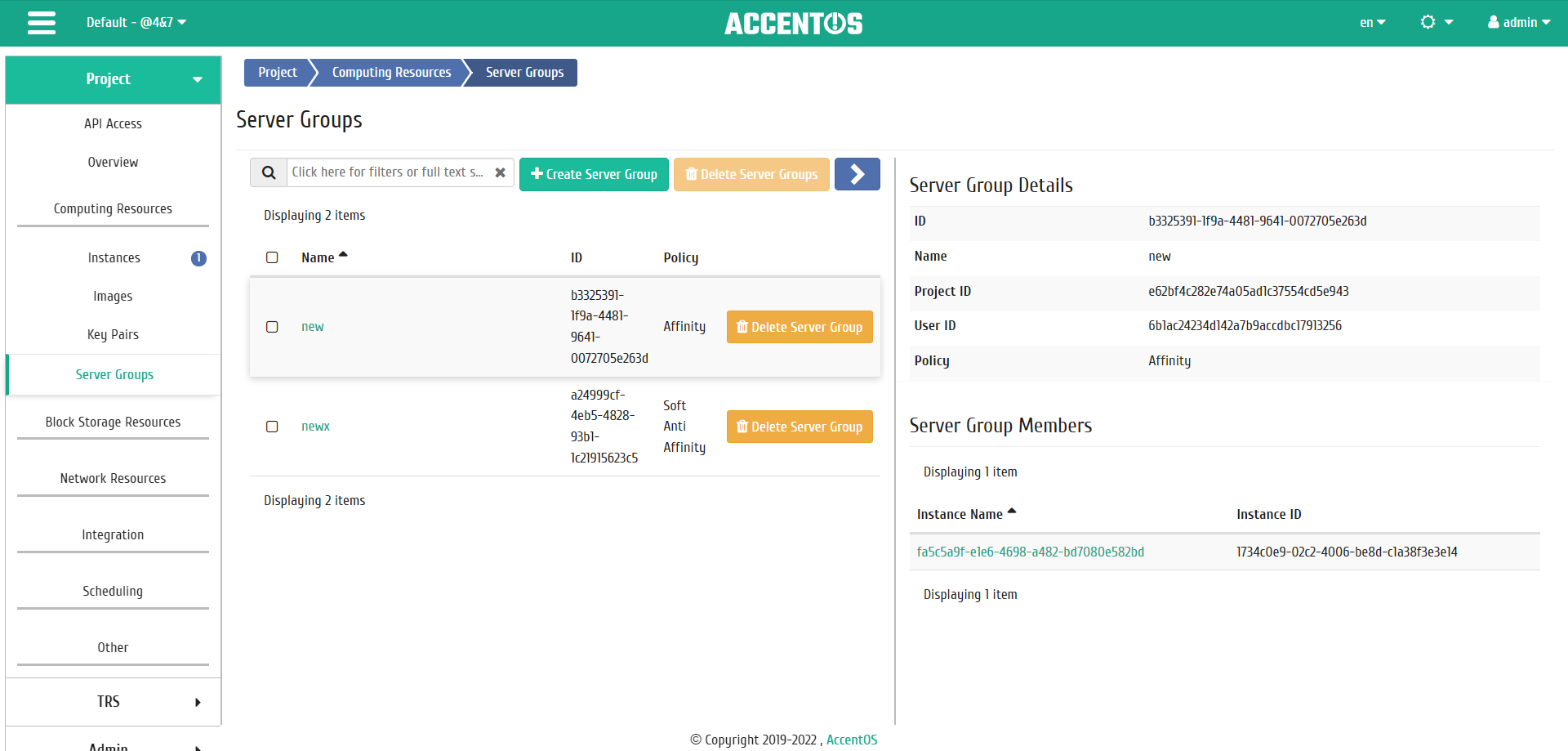Delete Server Group for row newx

click(800, 427)
